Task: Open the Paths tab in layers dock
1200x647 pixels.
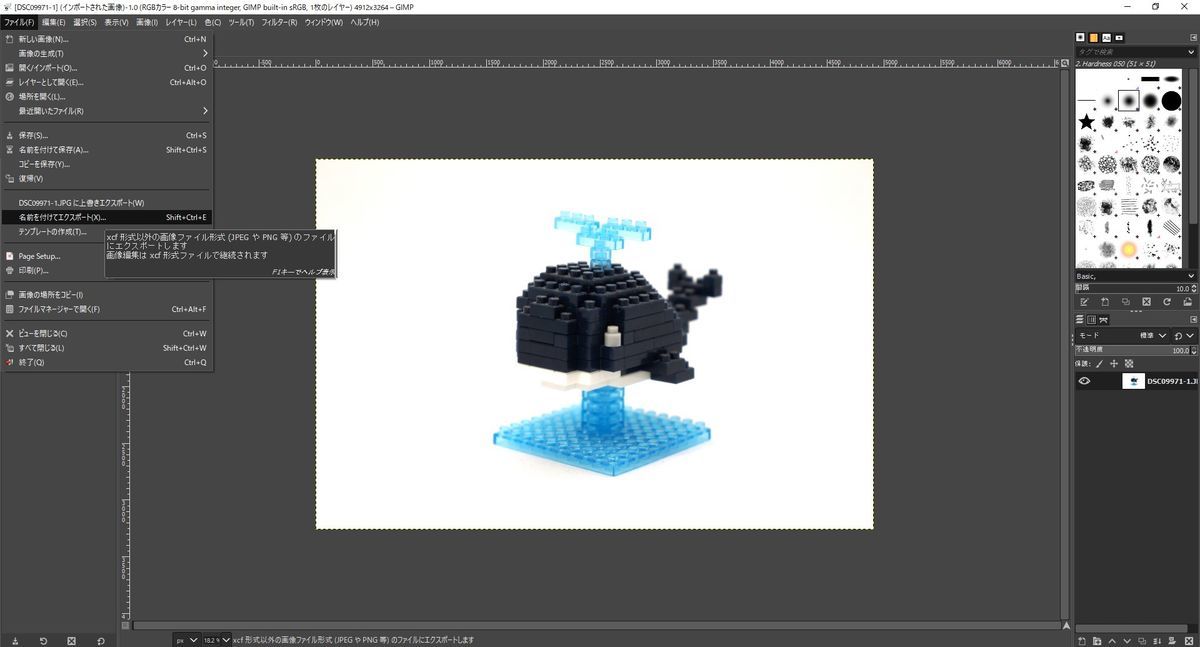Action: [1103, 319]
